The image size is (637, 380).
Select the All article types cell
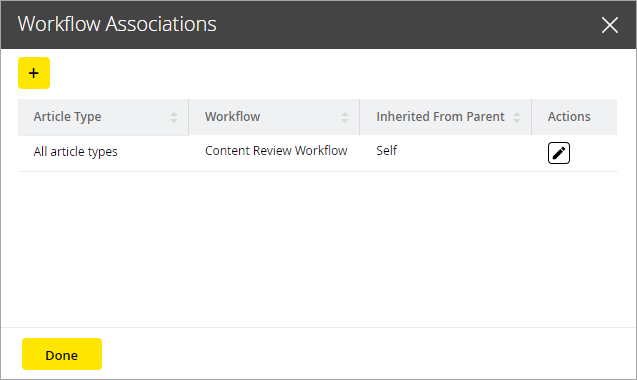click(103, 153)
